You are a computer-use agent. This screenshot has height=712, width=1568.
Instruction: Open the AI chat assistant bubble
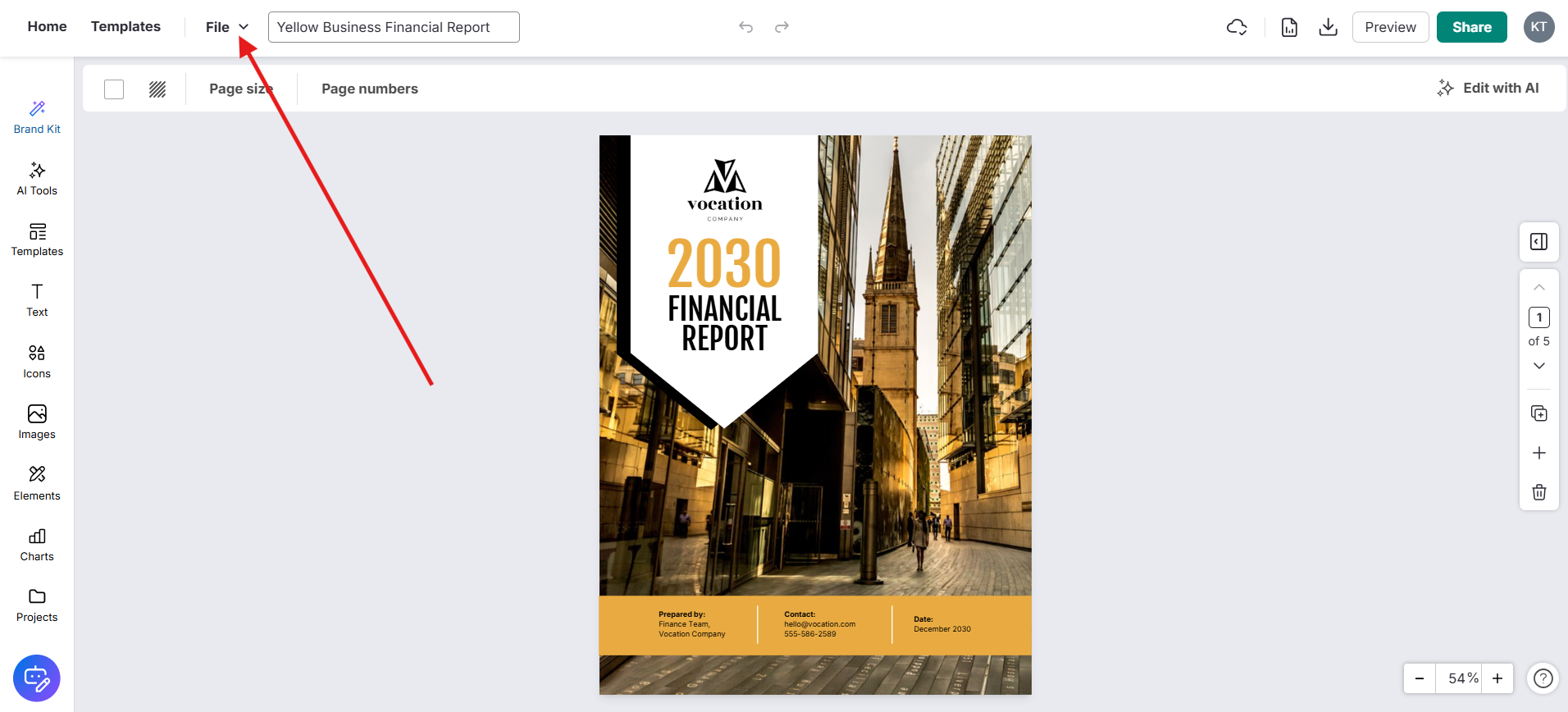[x=37, y=678]
